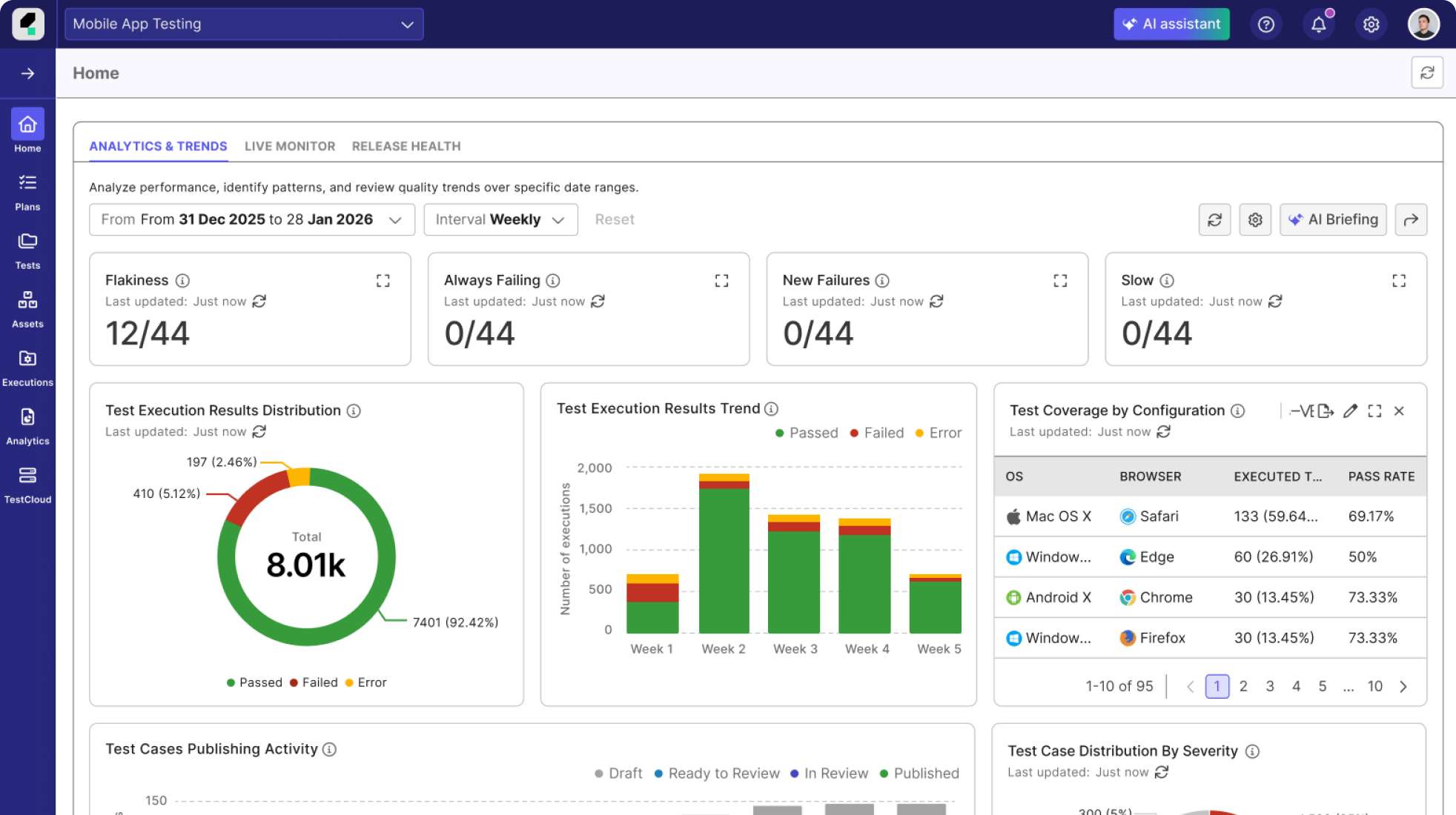Refresh the Flakiness widget data
The height and width of the screenshot is (815, 1456).
click(258, 302)
